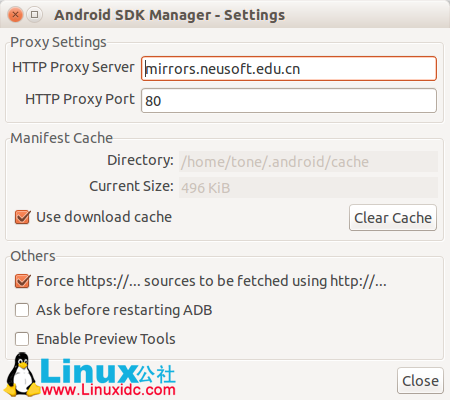Click the Tux penguin logo
This screenshot has height=400, width=450.
pos(22,374)
